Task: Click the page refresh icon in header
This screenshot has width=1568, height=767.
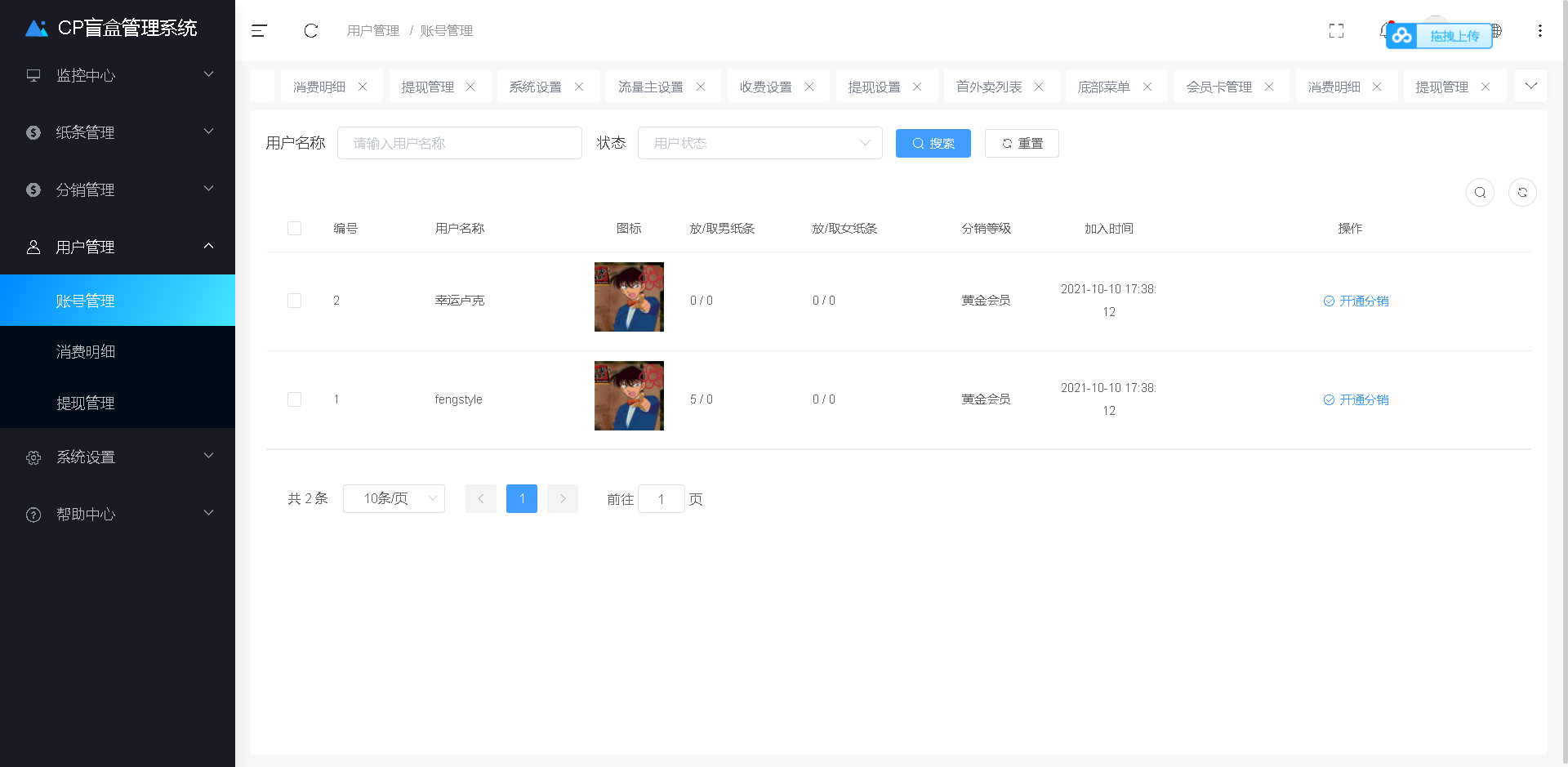Action: (x=310, y=31)
